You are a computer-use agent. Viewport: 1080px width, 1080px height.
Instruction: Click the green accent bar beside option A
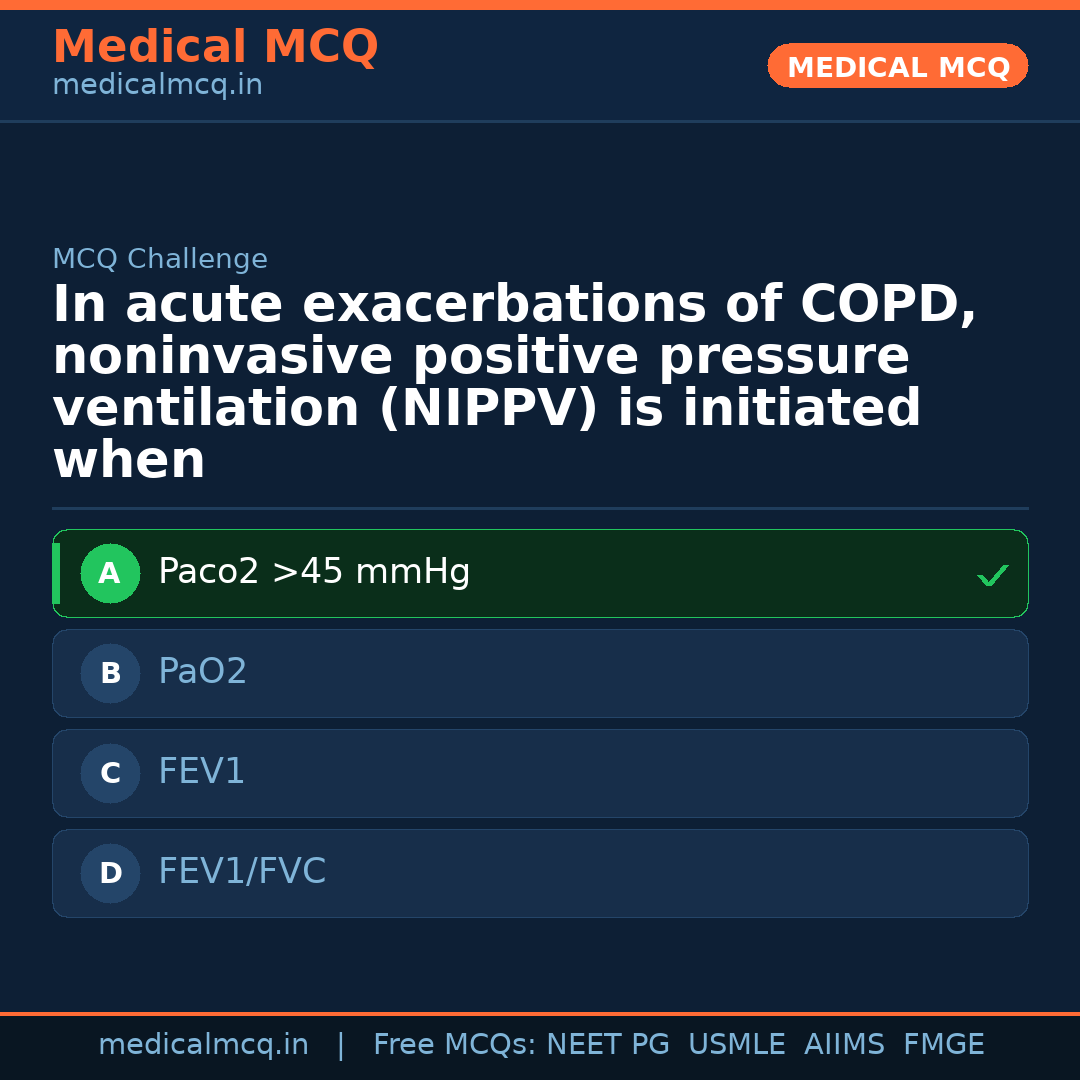point(56,574)
